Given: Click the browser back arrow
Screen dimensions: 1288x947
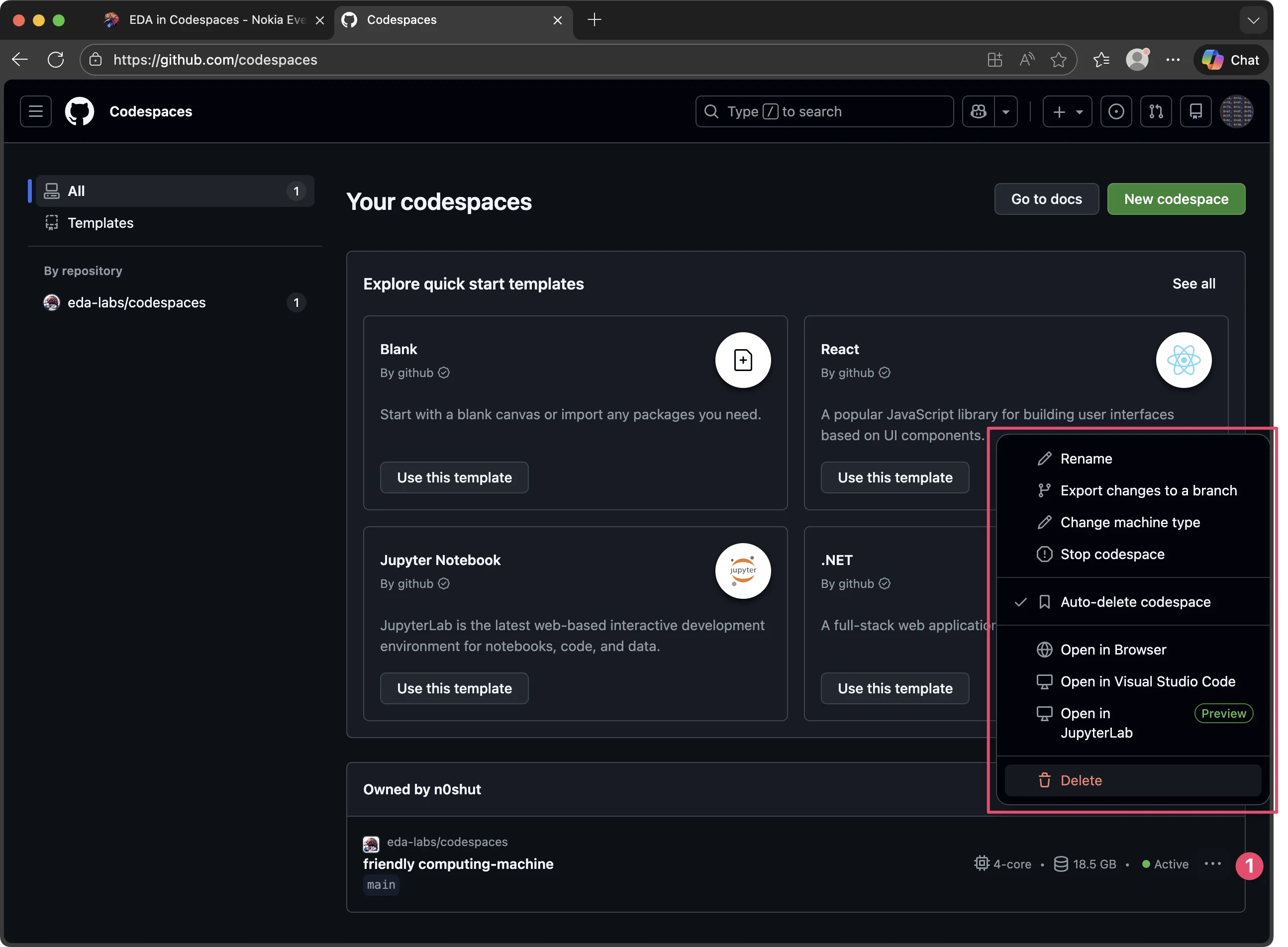Looking at the screenshot, I should (x=20, y=60).
